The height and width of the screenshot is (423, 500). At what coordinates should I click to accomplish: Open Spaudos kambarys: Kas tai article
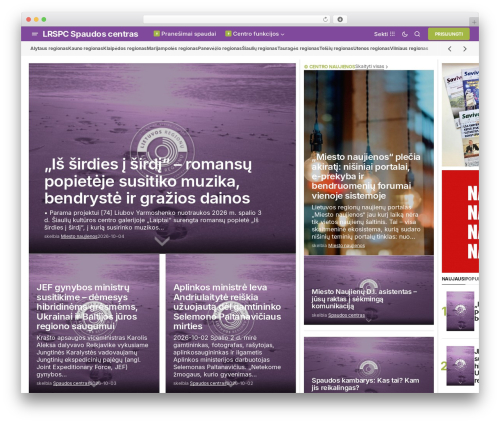coord(365,384)
